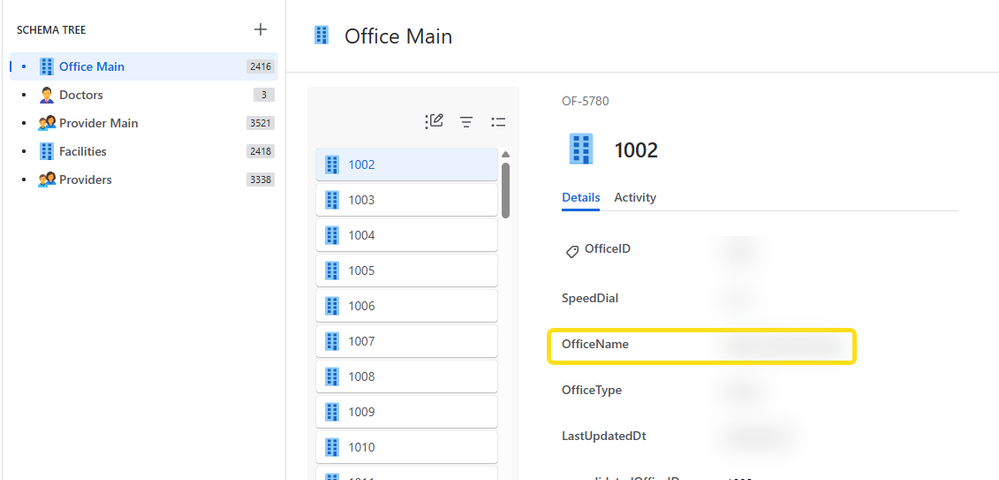
Task: Click the Provider Main people icon
Action: 46,123
